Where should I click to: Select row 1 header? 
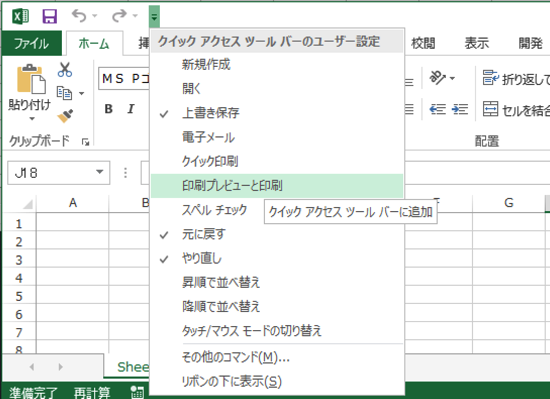19,223
